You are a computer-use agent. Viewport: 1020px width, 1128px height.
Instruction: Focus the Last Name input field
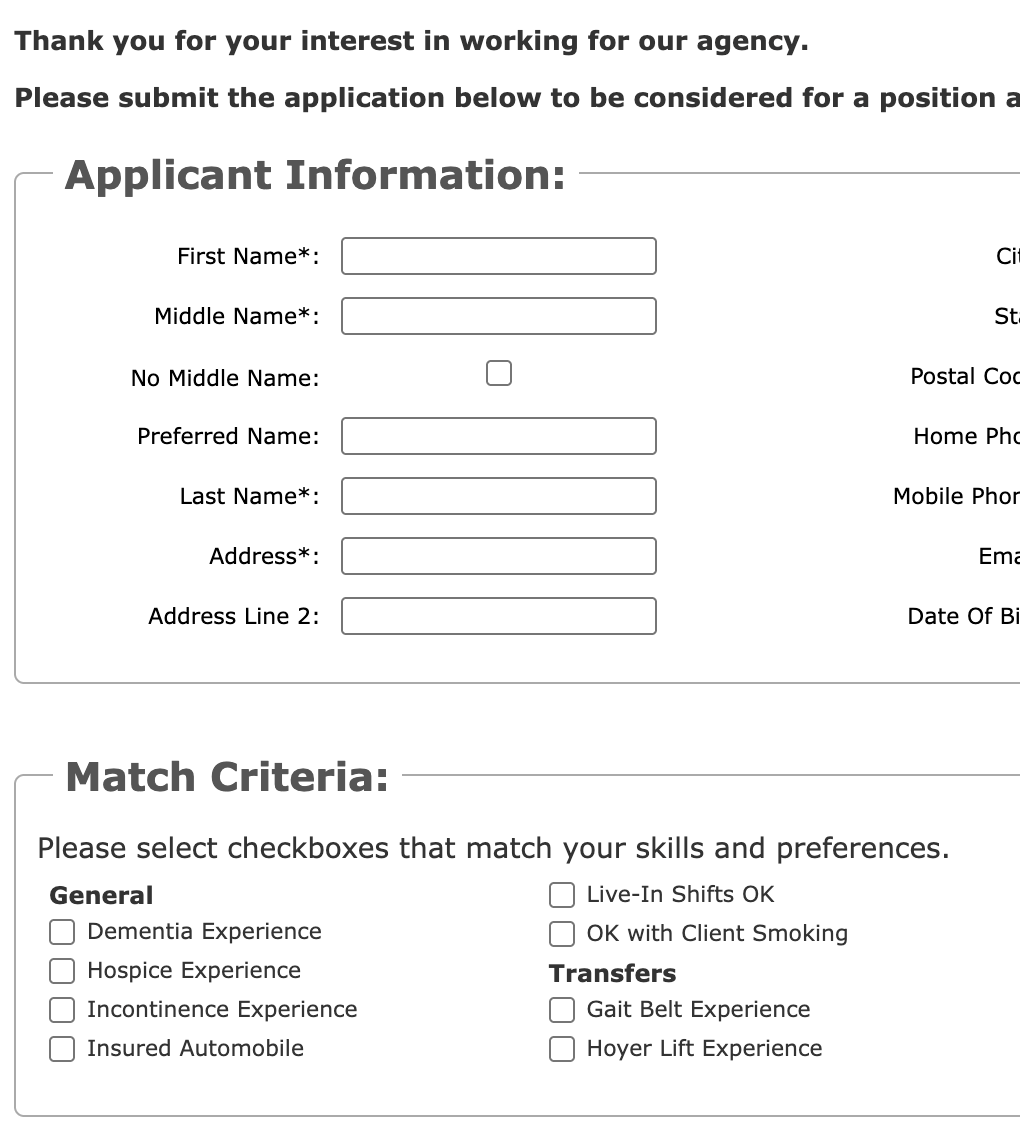coord(498,496)
